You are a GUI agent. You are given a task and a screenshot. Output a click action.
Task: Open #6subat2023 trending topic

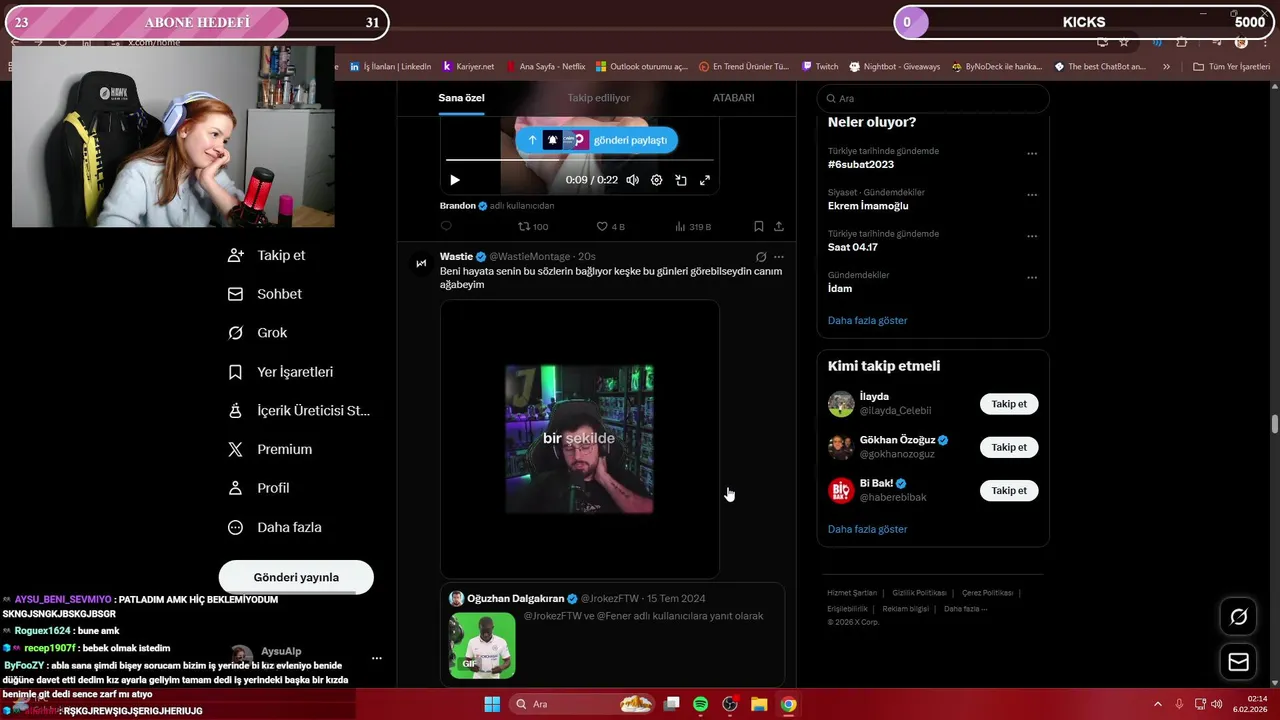coord(860,164)
